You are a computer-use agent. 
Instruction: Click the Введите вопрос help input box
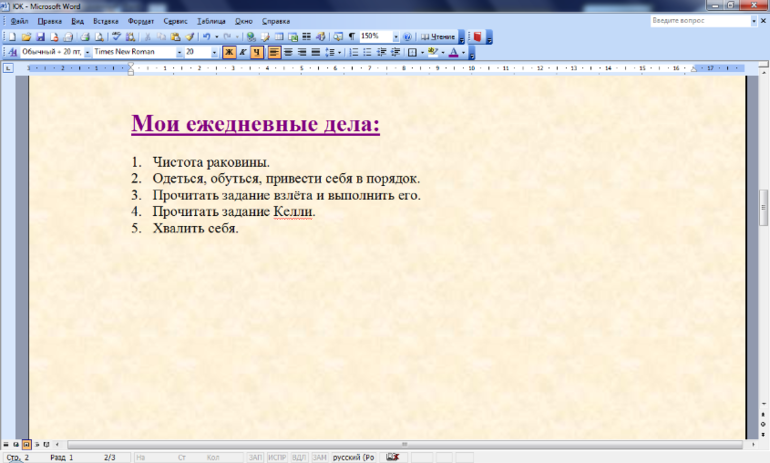pos(697,20)
